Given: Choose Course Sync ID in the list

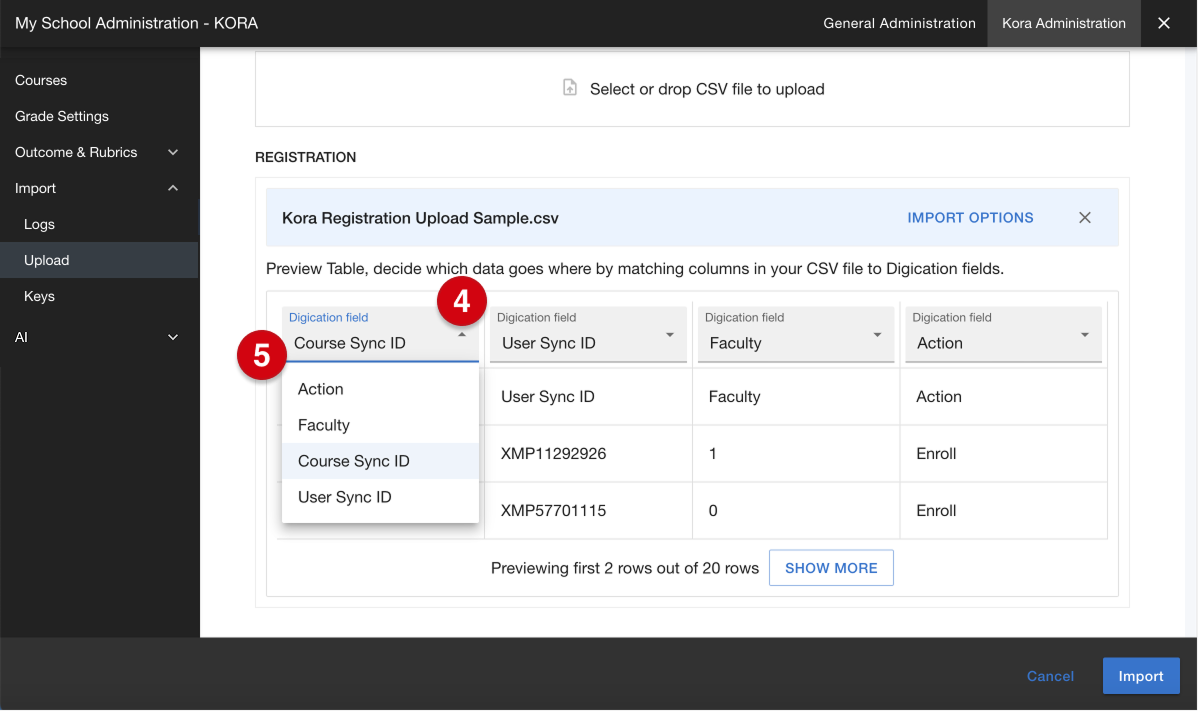Looking at the screenshot, I should click(380, 461).
